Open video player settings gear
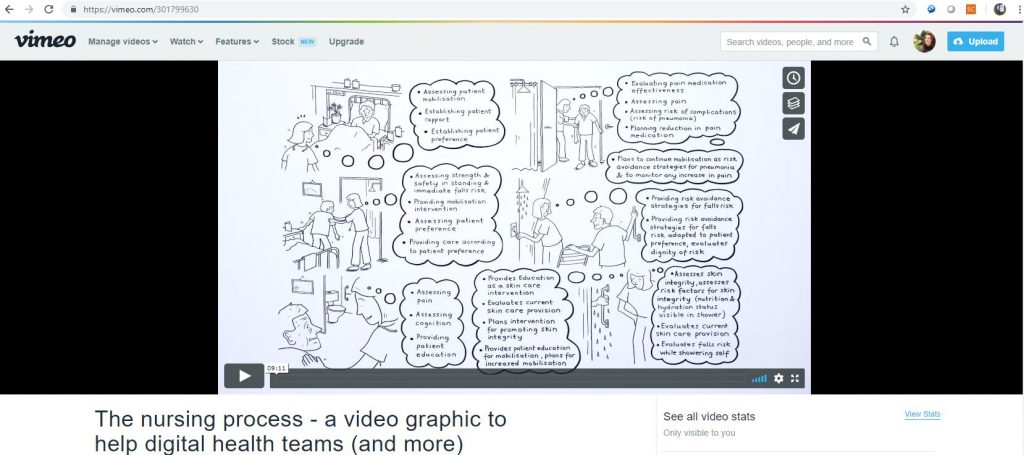This screenshot has width=1024, height=455. [779, 378]
